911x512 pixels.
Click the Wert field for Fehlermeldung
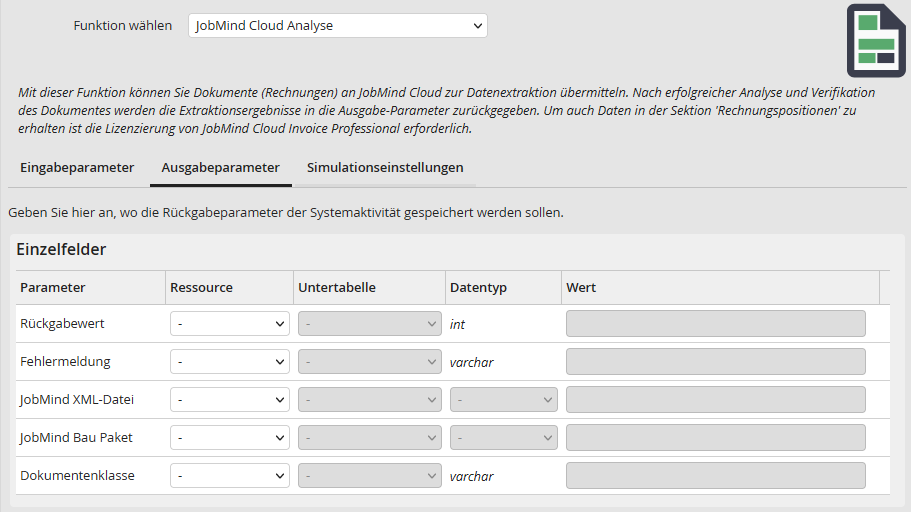tap(715, 362)
